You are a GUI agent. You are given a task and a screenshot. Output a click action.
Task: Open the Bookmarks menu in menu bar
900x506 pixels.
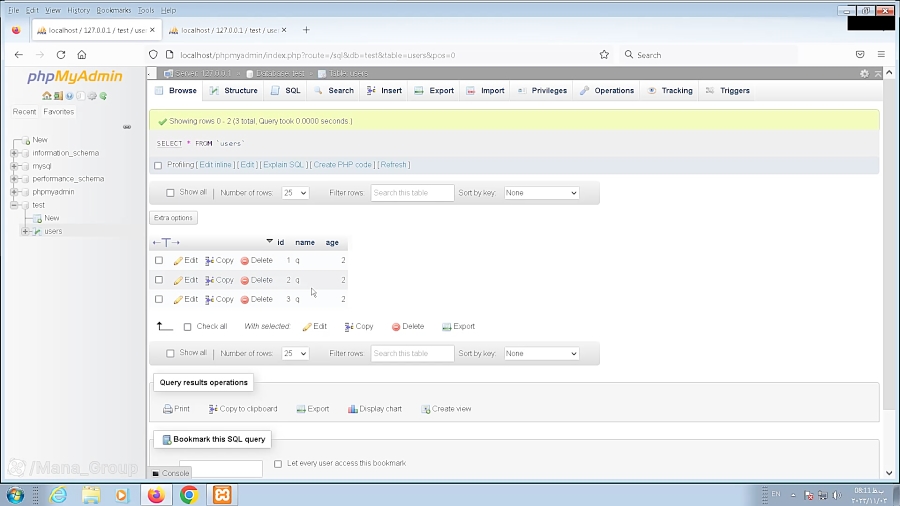[114, 10]
